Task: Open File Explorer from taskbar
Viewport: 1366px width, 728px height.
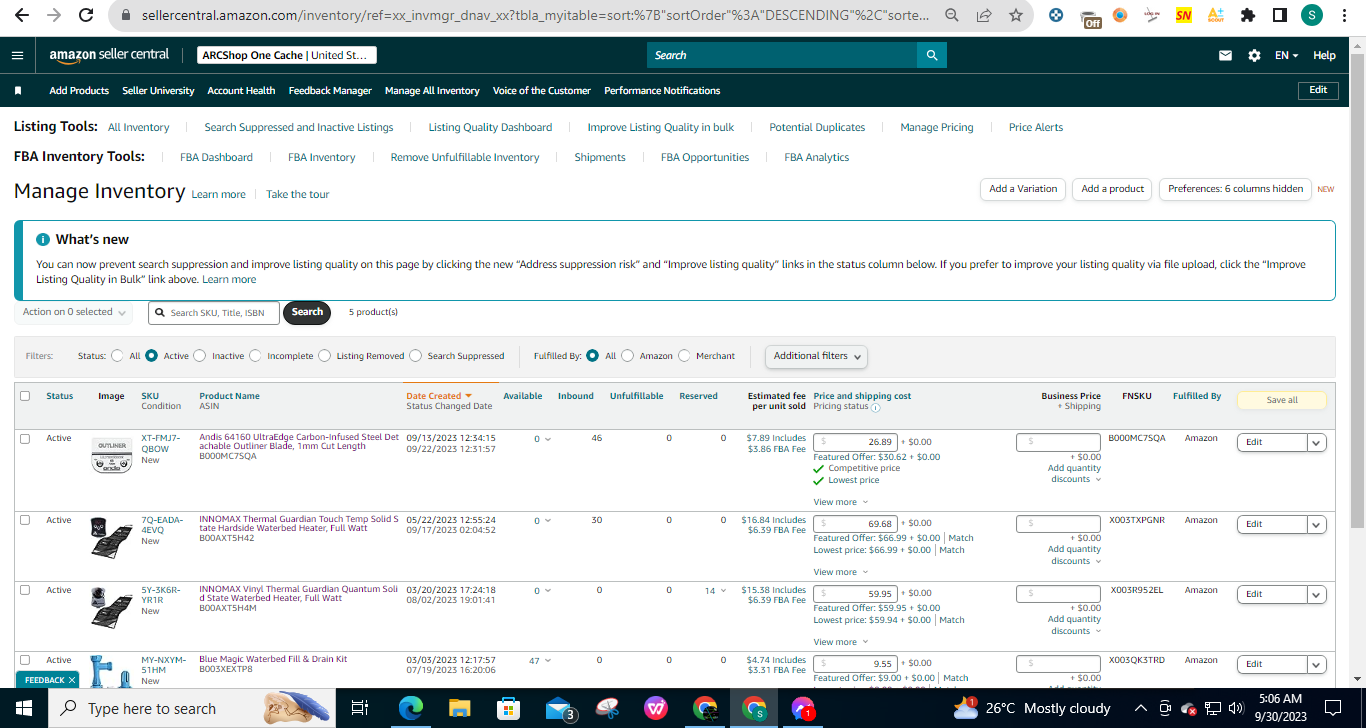Action: pyautogui.click(x=459, y=708)
